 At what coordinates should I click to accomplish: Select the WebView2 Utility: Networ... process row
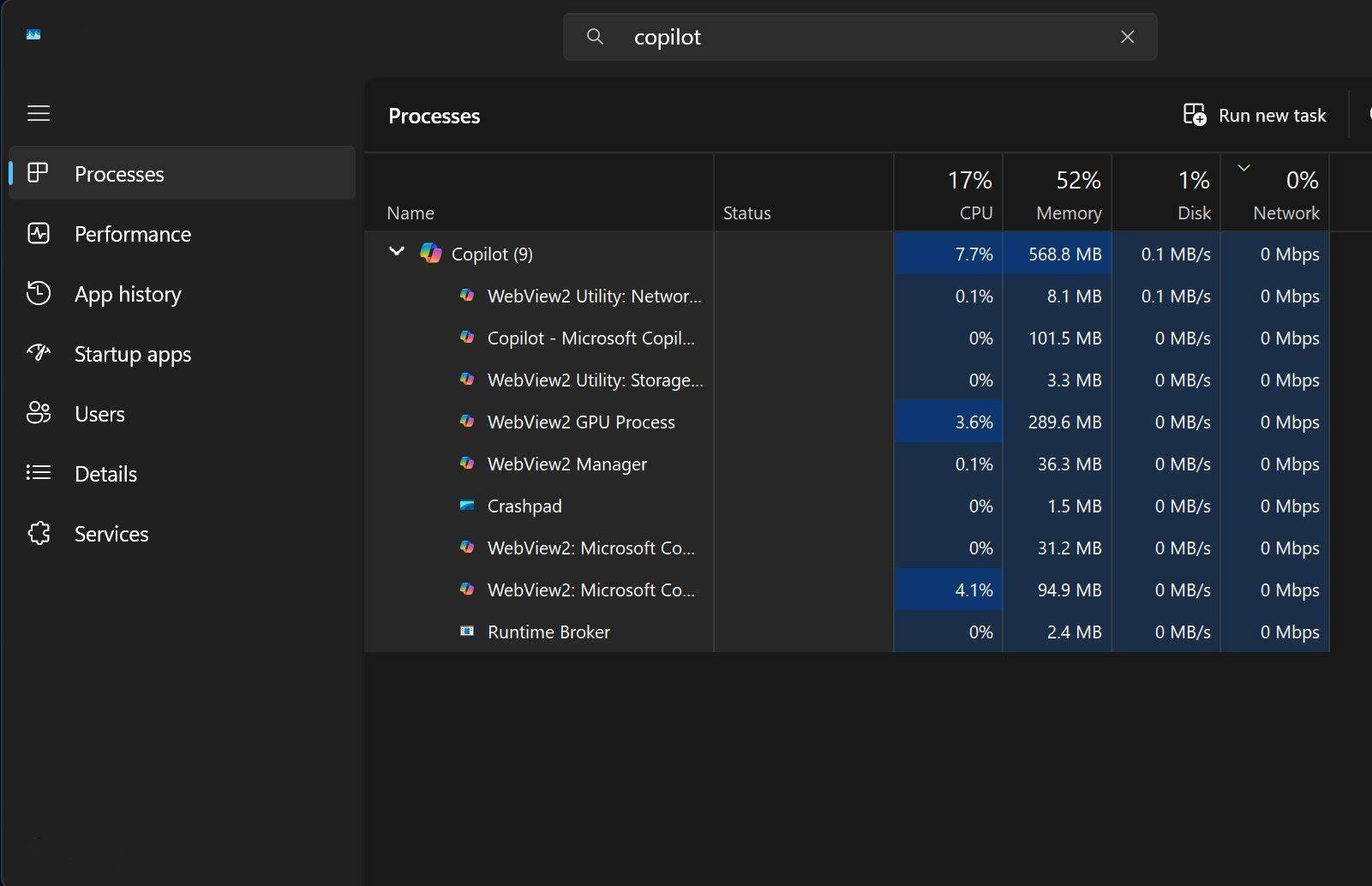tap(847, 296)
